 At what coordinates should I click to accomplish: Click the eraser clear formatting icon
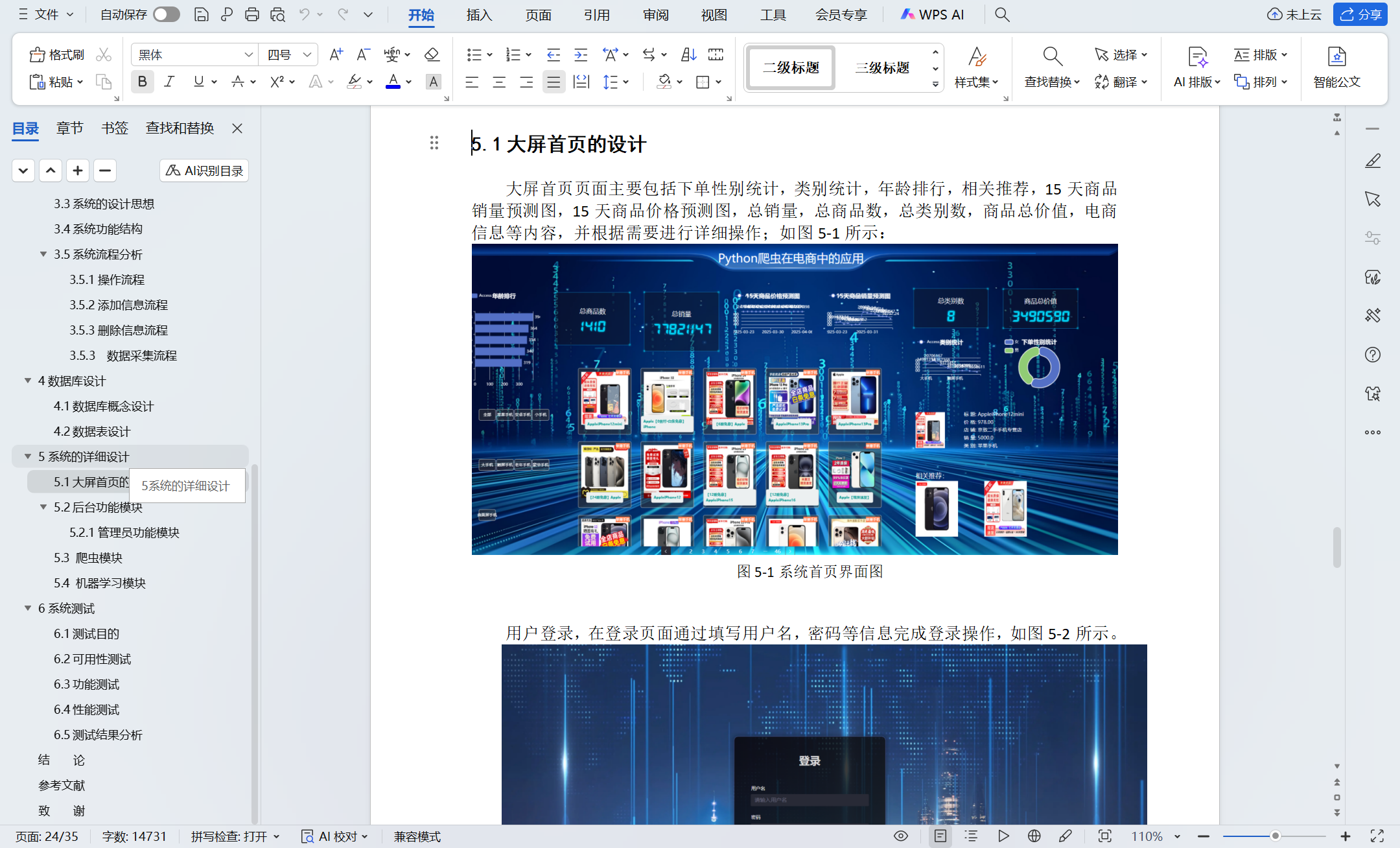[x=432, y=54]
